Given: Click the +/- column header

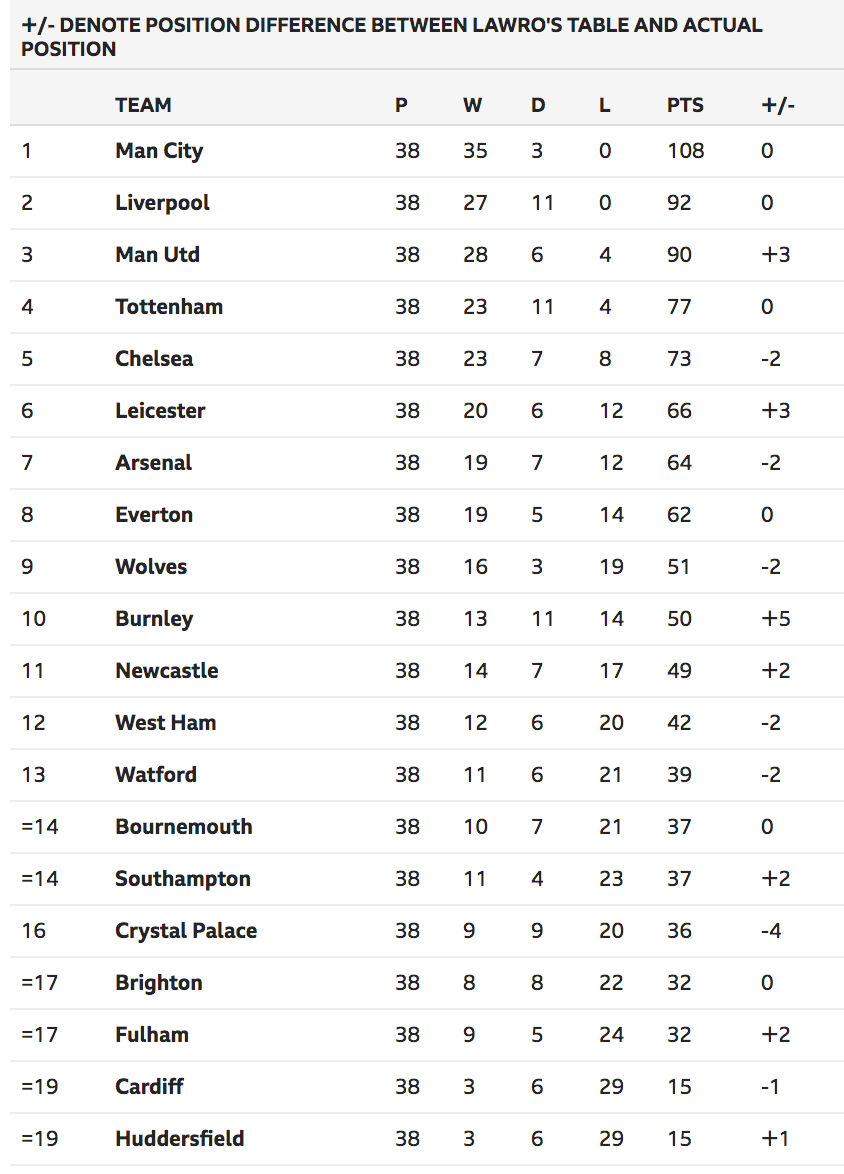Looking at the screenshot, I should (778, 105).
